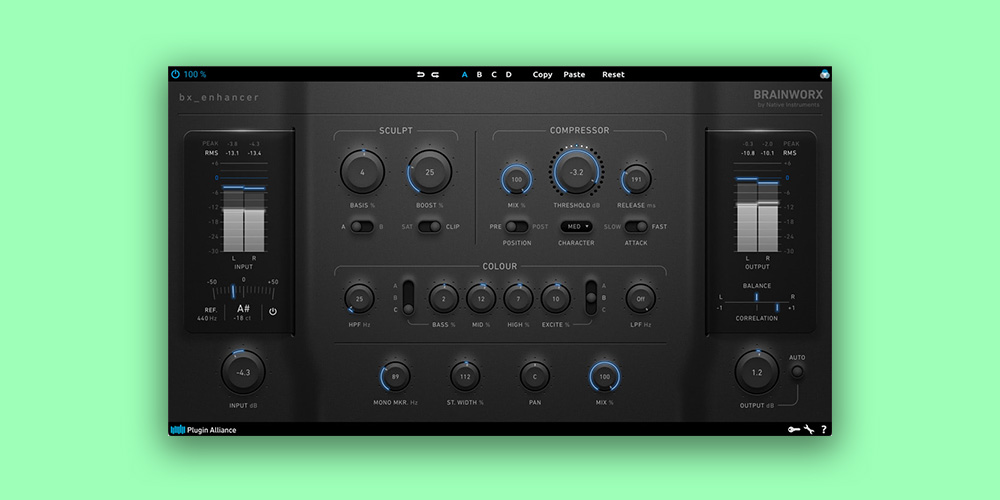Click the Plugin Alliance logo
Screen dimensions: 1000x500
[x=203, y=430]
